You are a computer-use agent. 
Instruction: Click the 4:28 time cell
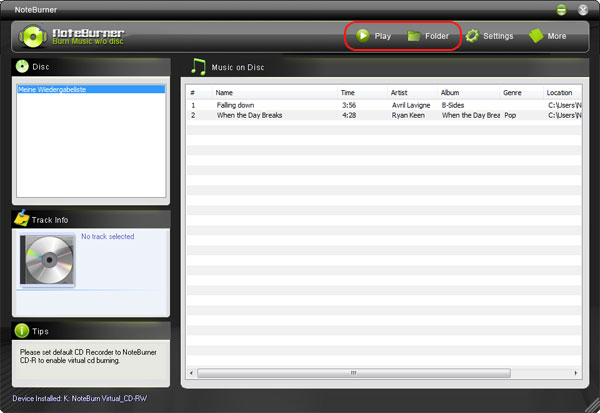pos(349,115)
